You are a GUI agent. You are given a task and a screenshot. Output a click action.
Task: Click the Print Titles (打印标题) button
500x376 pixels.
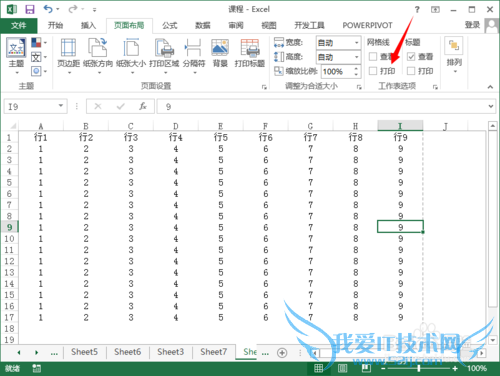tap(250, 53)
